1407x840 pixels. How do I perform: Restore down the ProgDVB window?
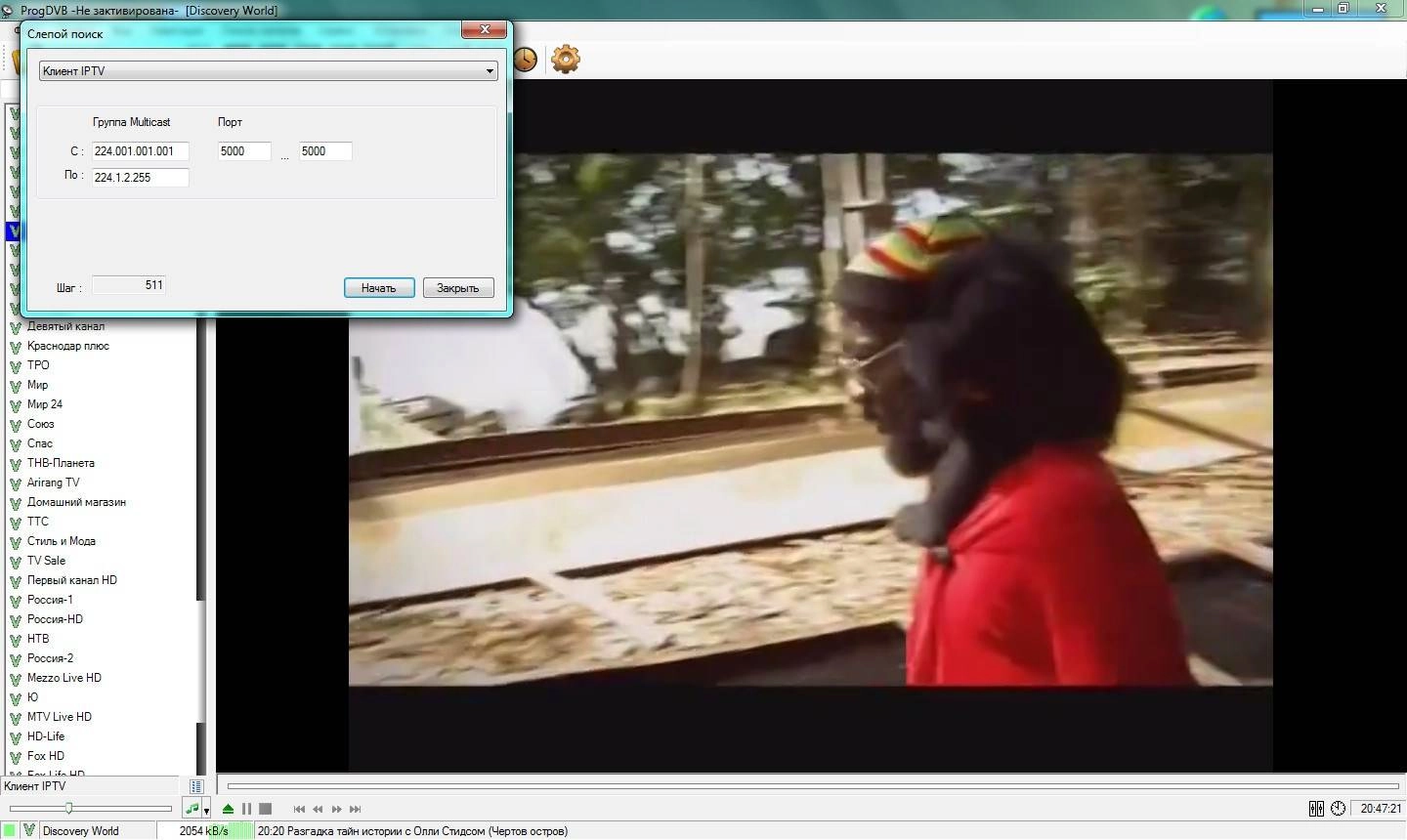click(x=1343, y=8)
